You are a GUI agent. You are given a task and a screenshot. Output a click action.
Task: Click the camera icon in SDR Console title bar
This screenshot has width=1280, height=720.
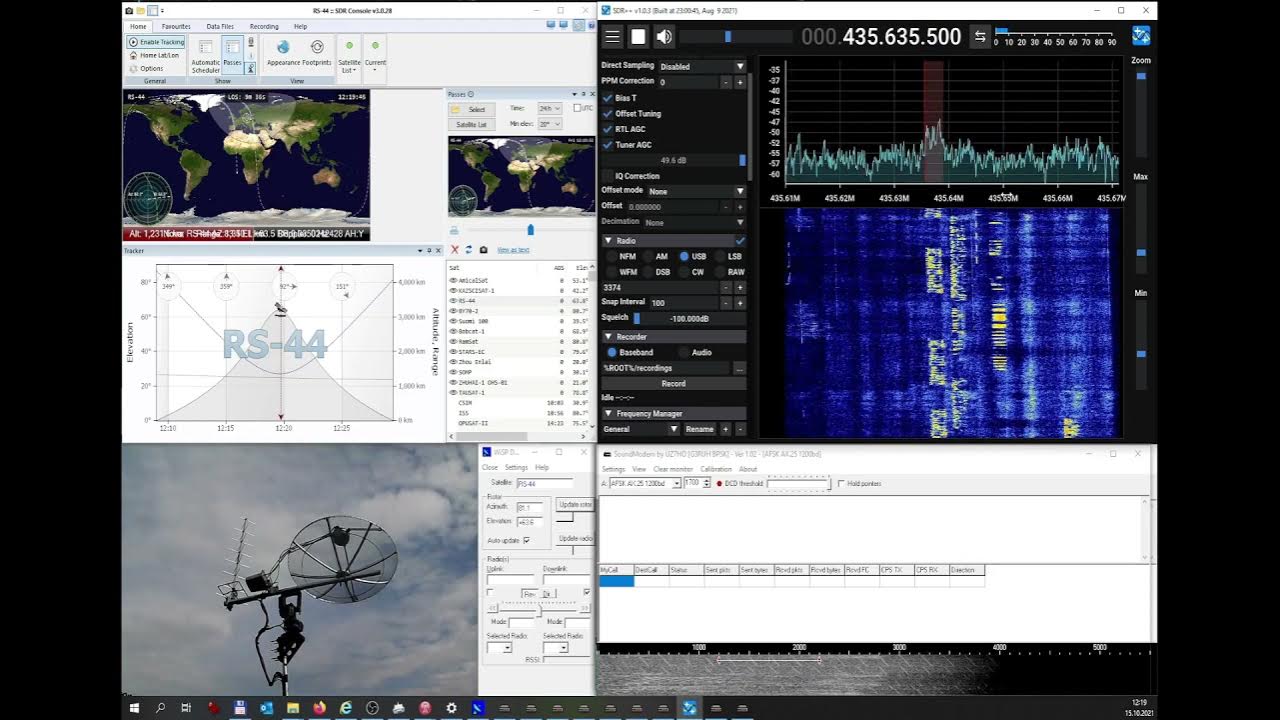point(129,10)
